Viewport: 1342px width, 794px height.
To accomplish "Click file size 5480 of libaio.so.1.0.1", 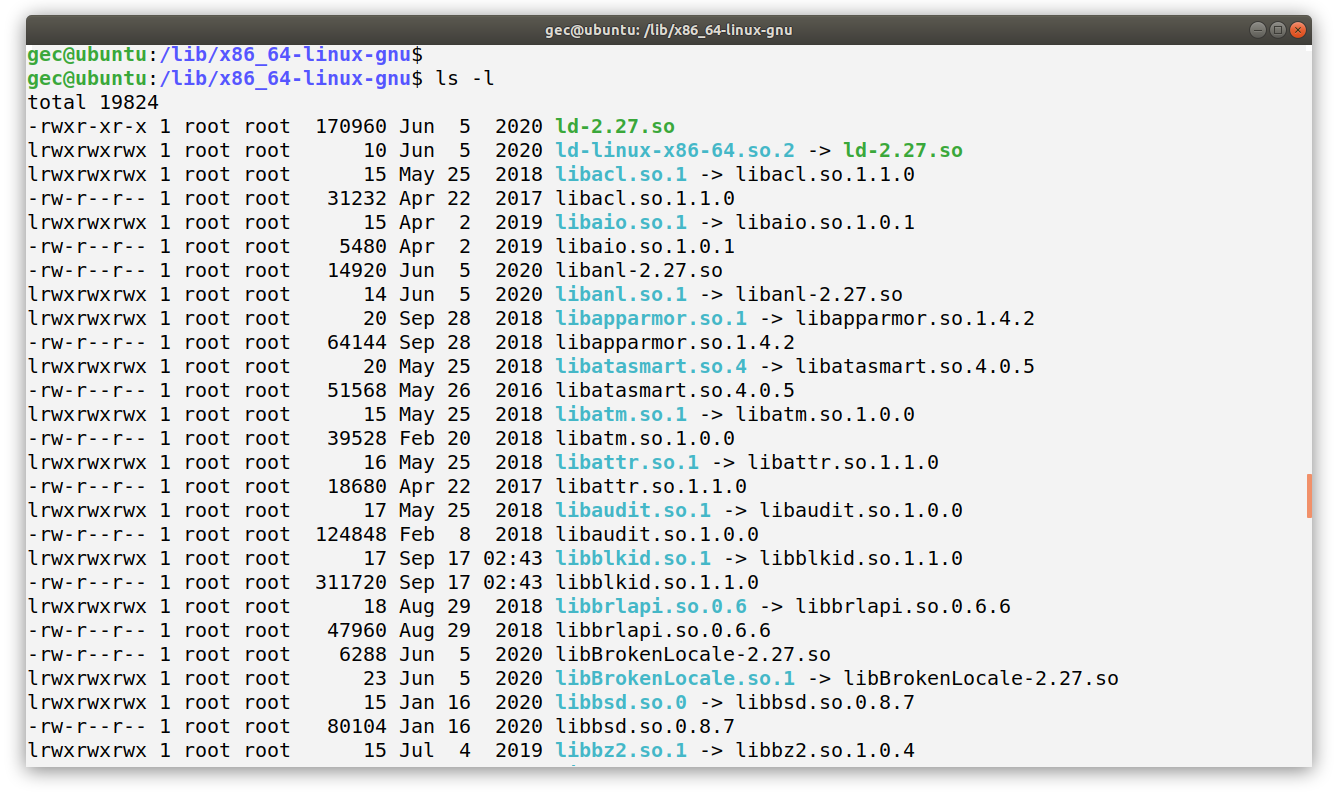I will 363,246.
